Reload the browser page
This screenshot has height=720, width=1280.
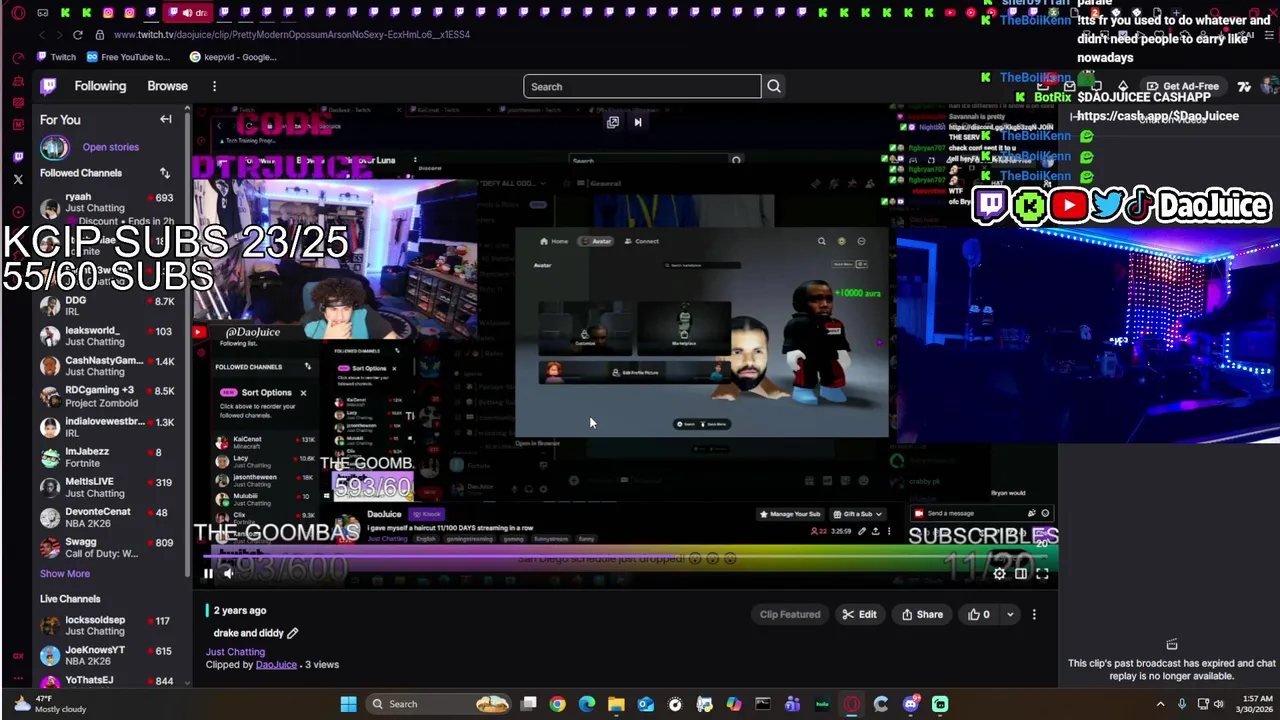pos(77,35)
